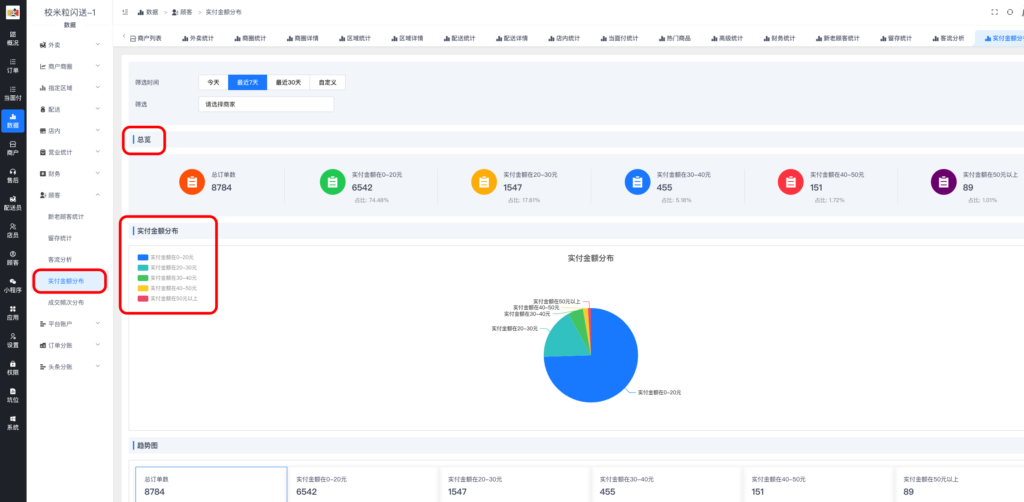Viewport: 1024px width, 502px height.
Task: Select the 今天 time filter
Action: pos(213,83)
